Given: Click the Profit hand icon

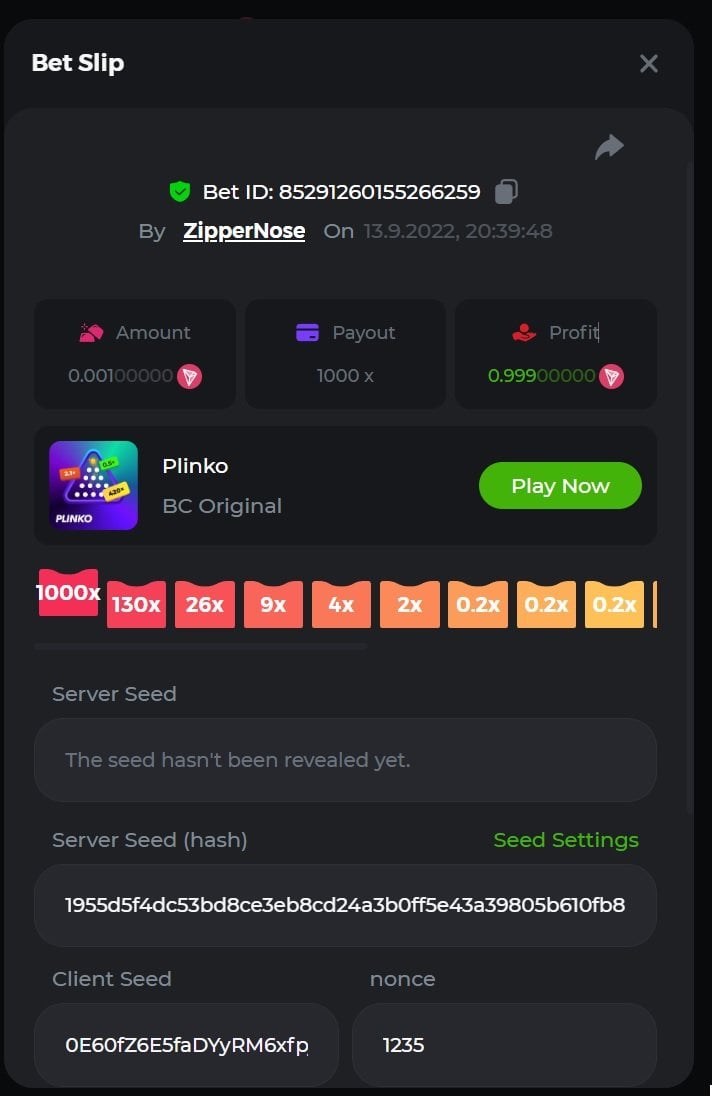Looking at the screenshot, I should pos(523,333).
